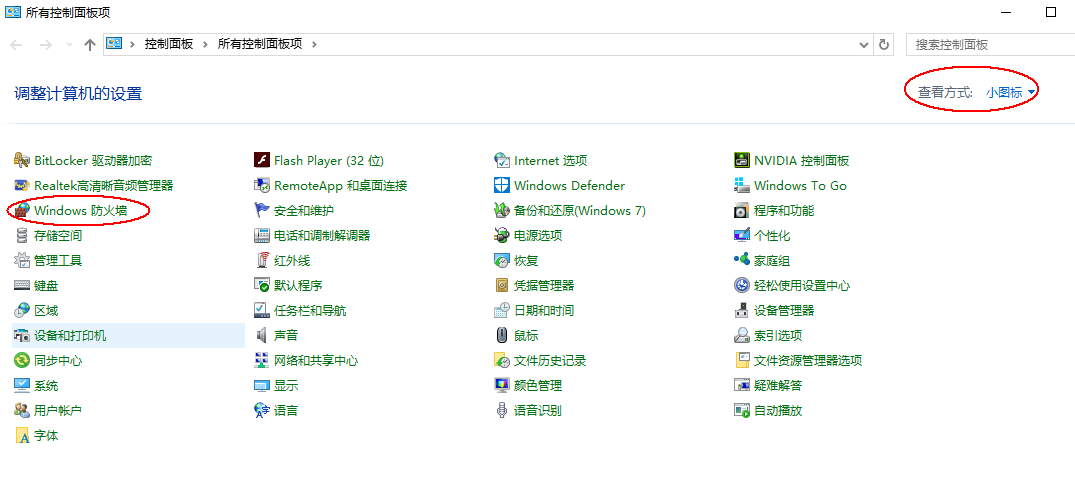Open the address bar history dropdown arrow
The image size is (1075, 491).
tap(864, 45)
